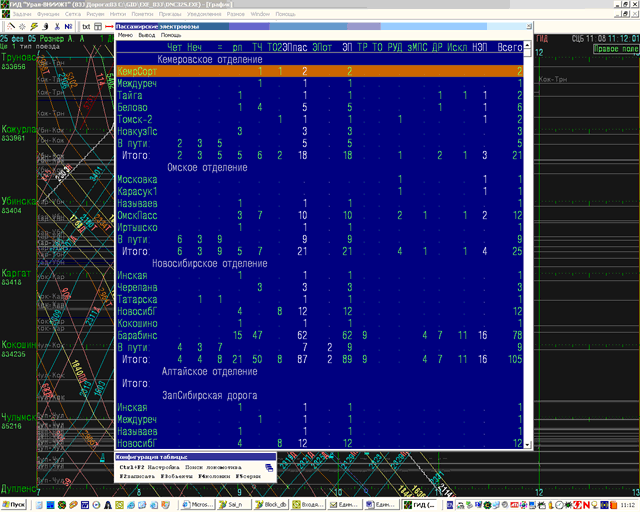
Task: Open the Уведомления menu
Action: 206,15
